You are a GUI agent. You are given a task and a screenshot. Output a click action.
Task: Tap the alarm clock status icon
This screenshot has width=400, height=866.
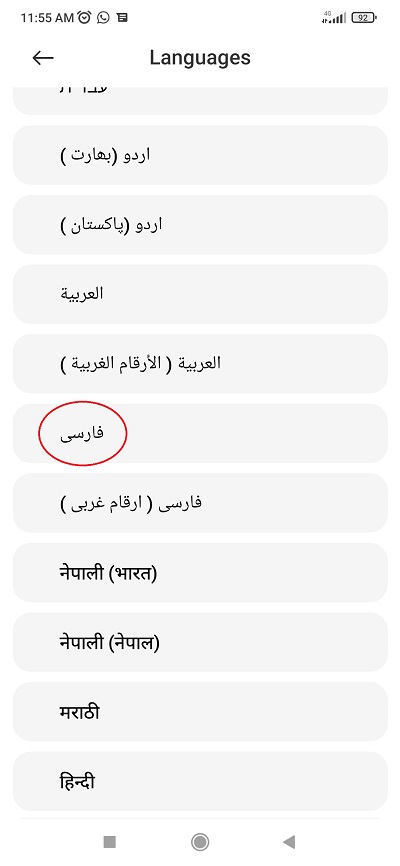(85, 18)
